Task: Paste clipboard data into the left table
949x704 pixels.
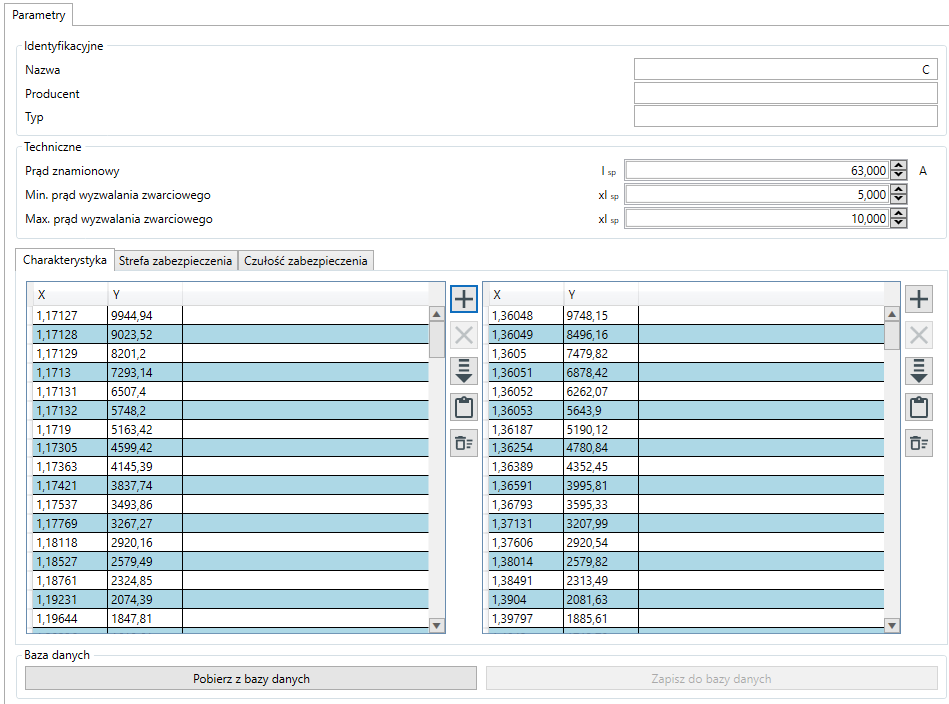Action: pos(464,407)
